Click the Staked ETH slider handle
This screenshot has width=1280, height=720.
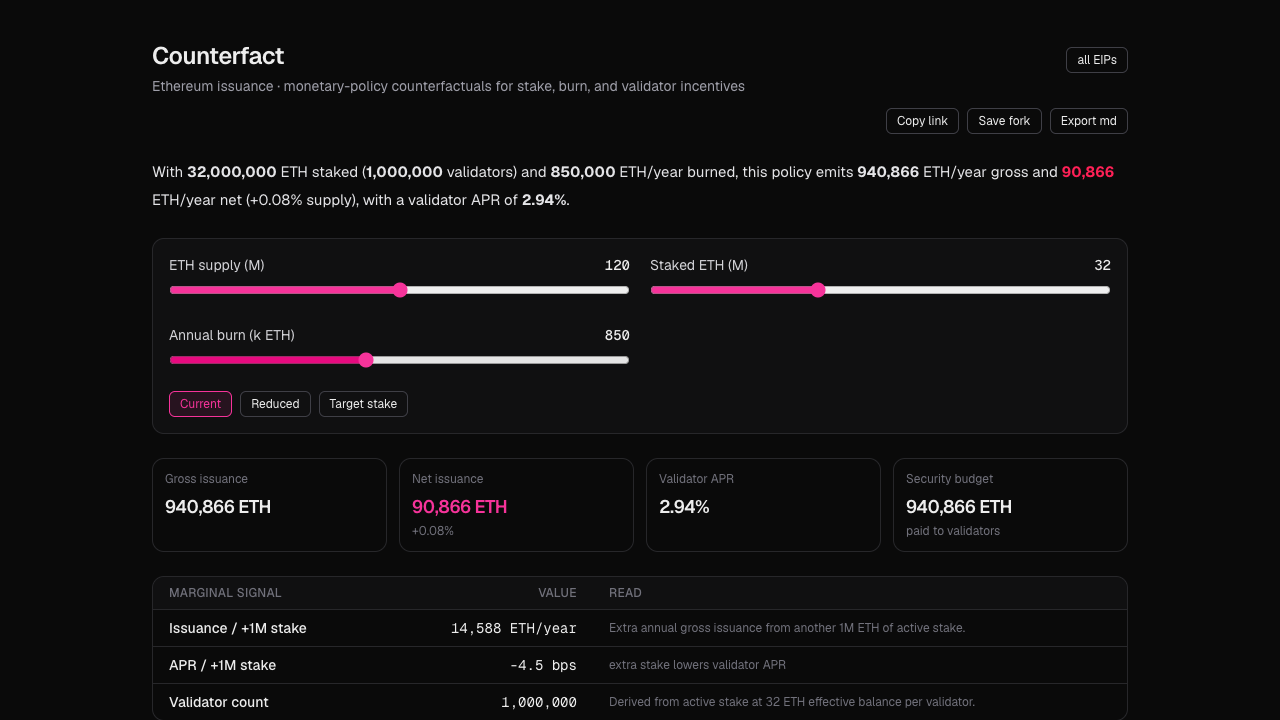(818, 290)
